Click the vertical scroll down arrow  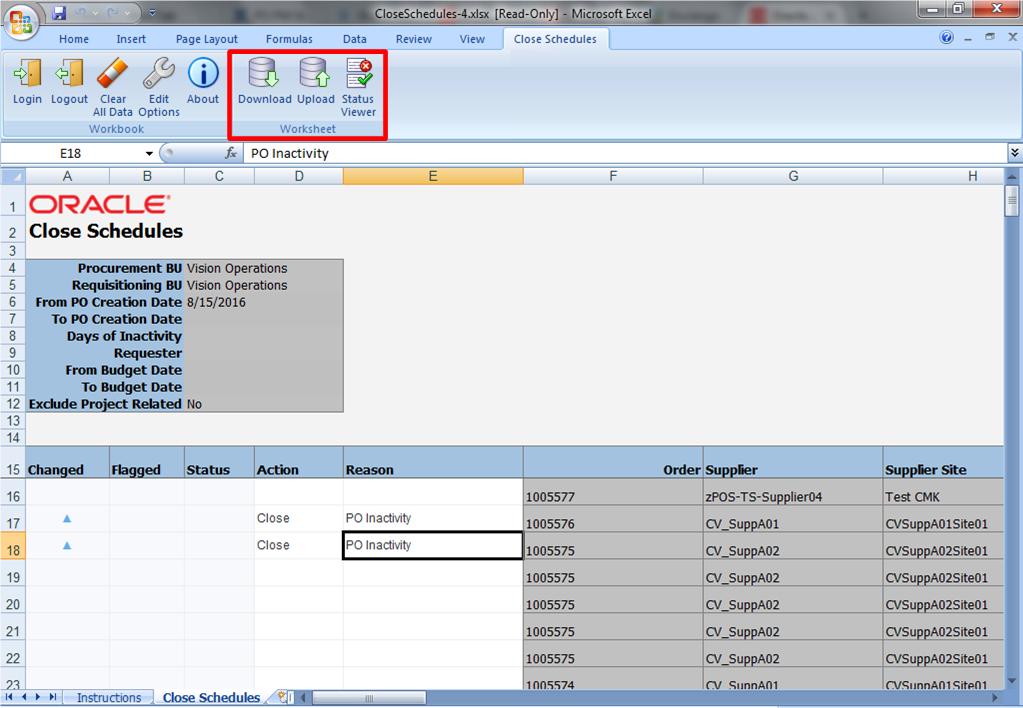click(x=1012, y=681)
